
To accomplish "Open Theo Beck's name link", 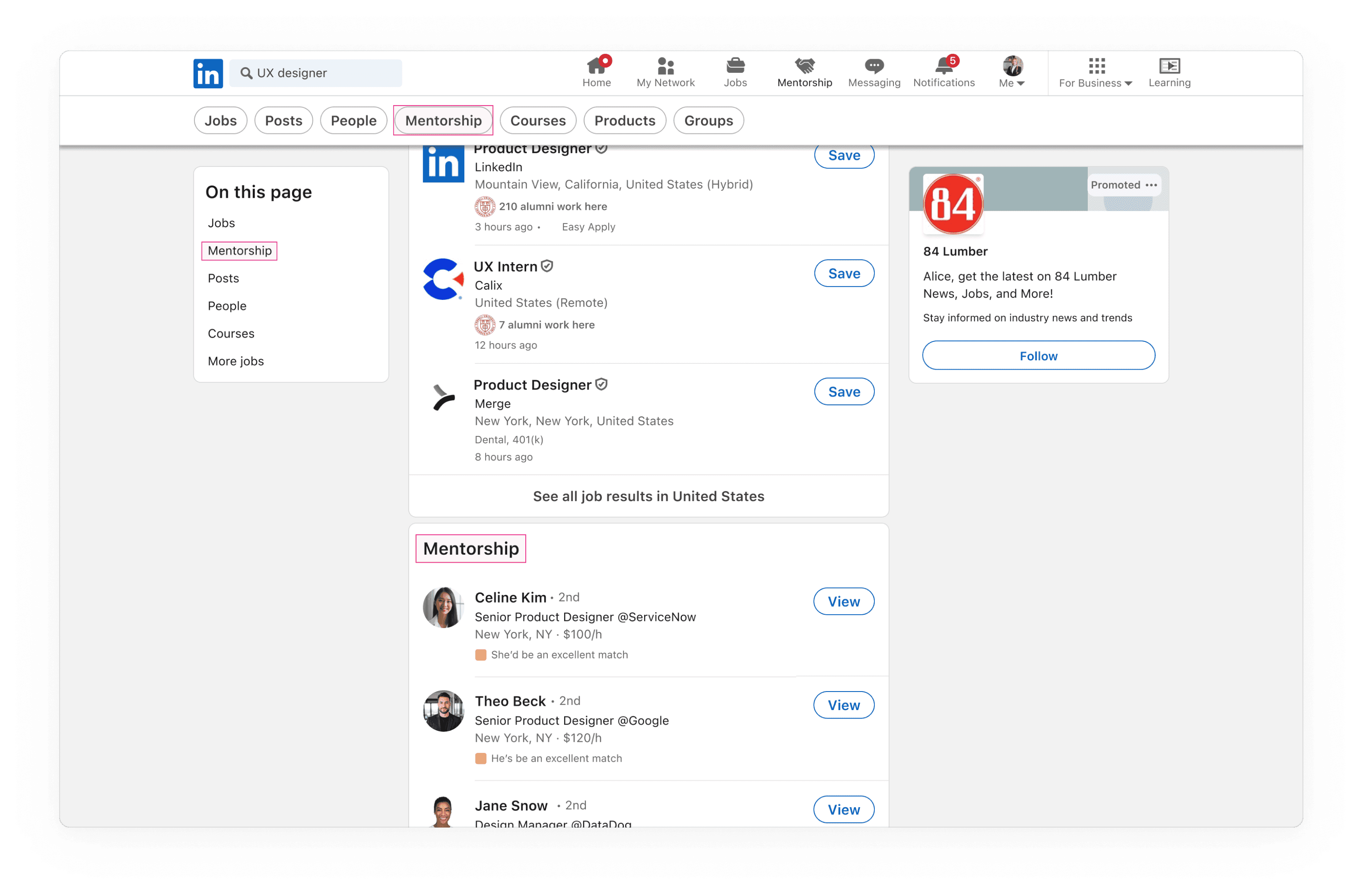I will click(510, 701).
